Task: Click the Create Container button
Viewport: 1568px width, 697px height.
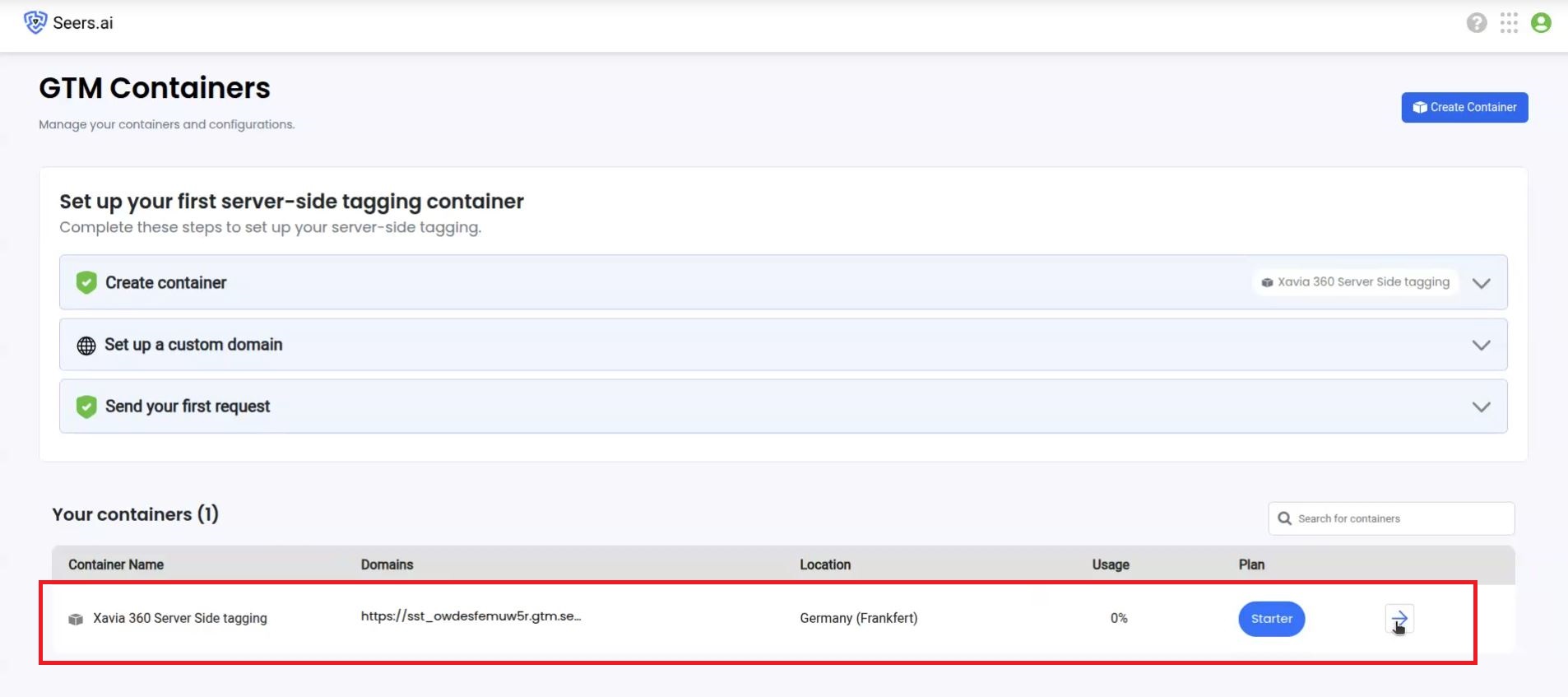Action: point(1464,107)
